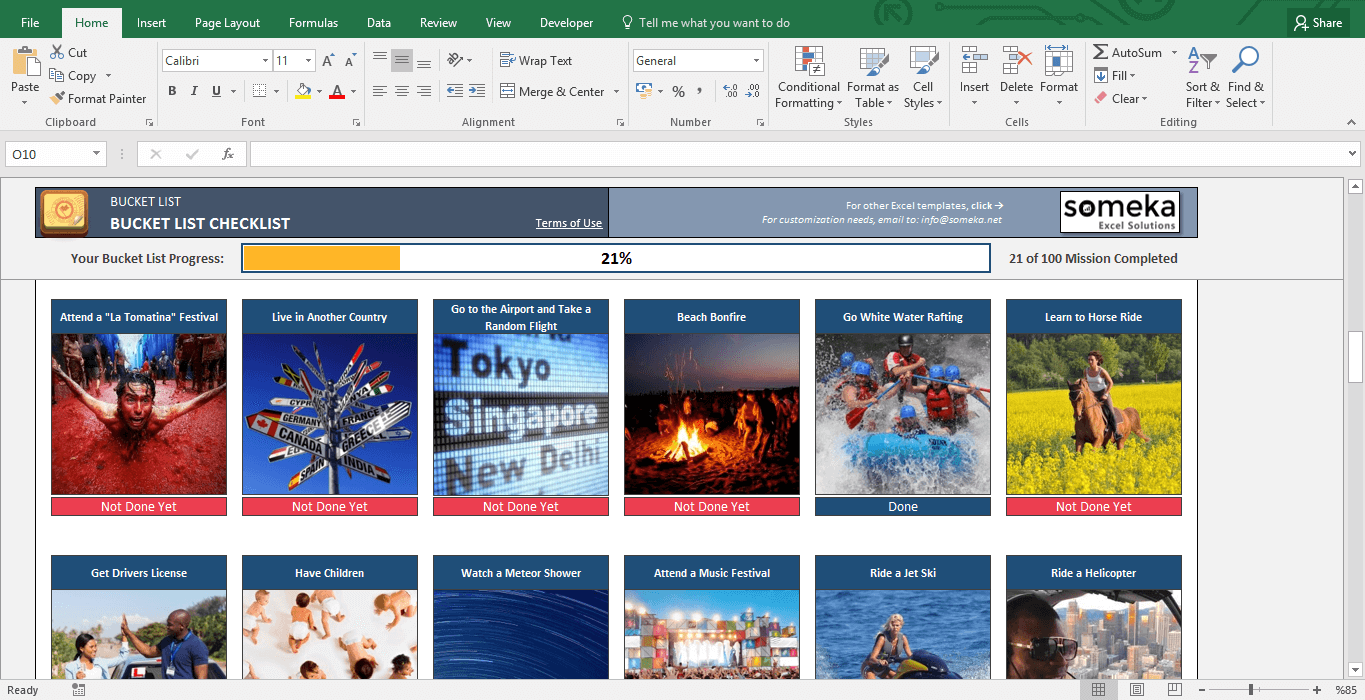Open the font size dropdown
Screen dimensions: 1365x700
[x=309, y=61]
